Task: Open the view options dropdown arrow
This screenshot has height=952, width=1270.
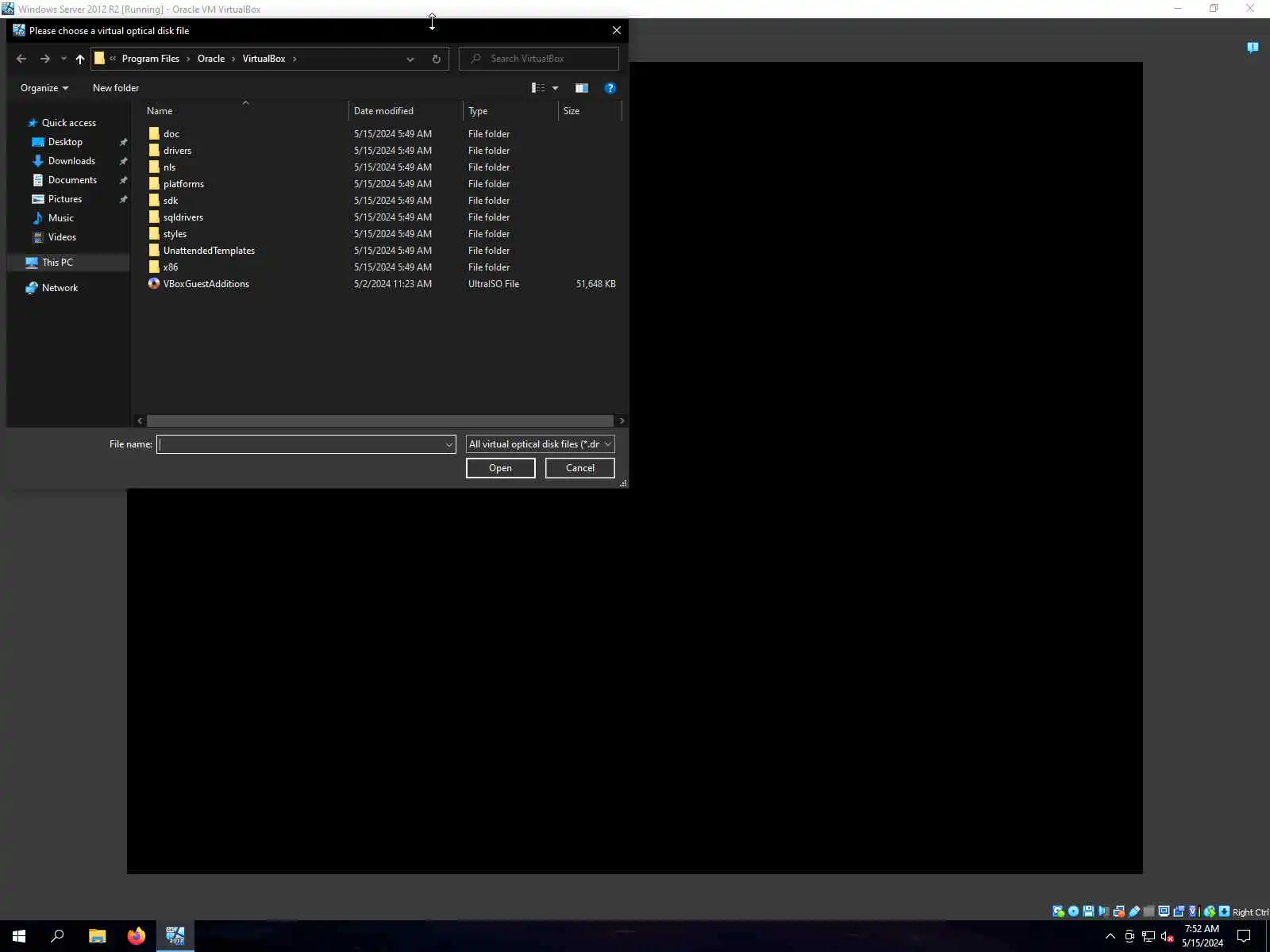Action: [x=555, y=88]
